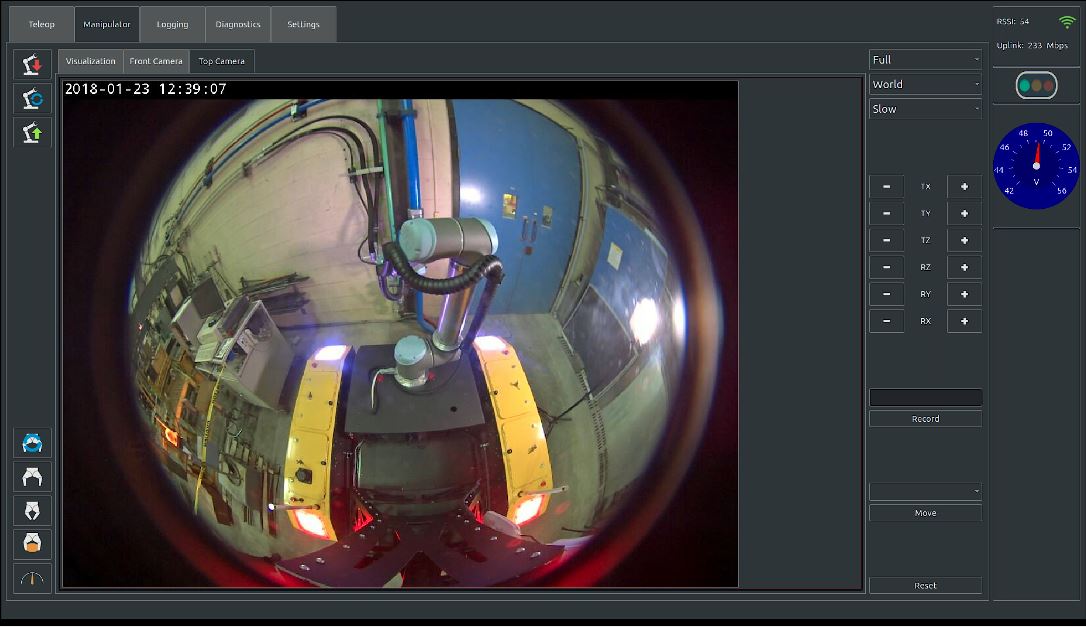This screenshot has width=1086, height=627.
Task: Click the traffic light status indicator
Action: 1036,86
